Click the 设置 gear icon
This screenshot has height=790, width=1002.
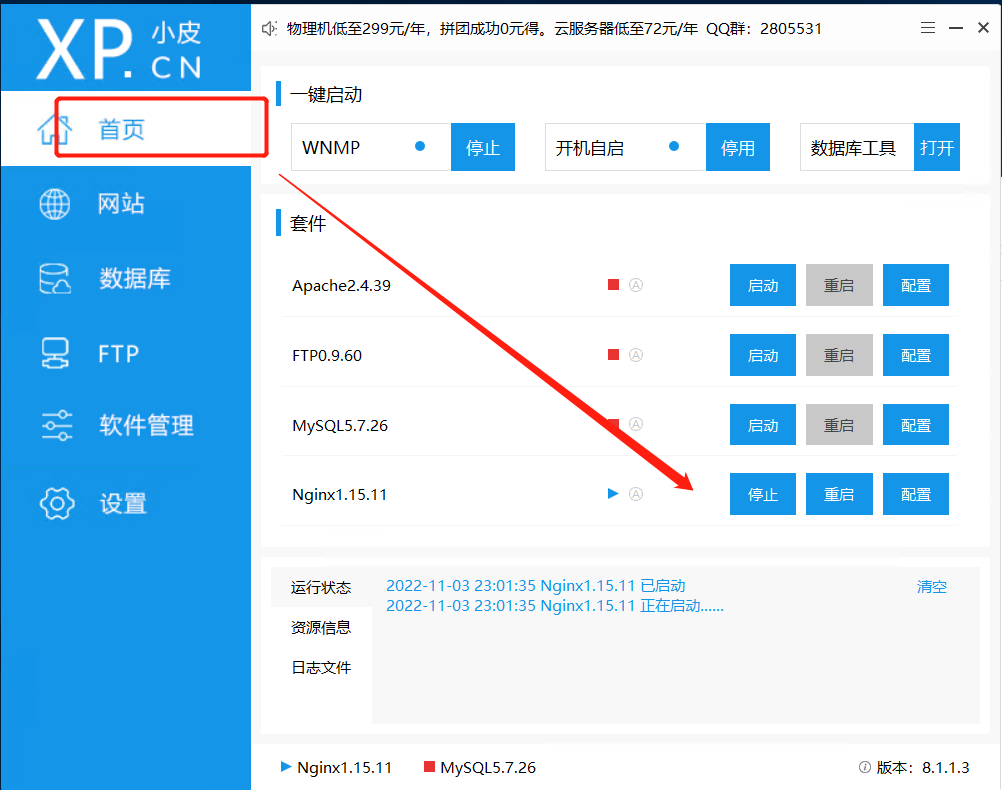(x=56, y=503)
